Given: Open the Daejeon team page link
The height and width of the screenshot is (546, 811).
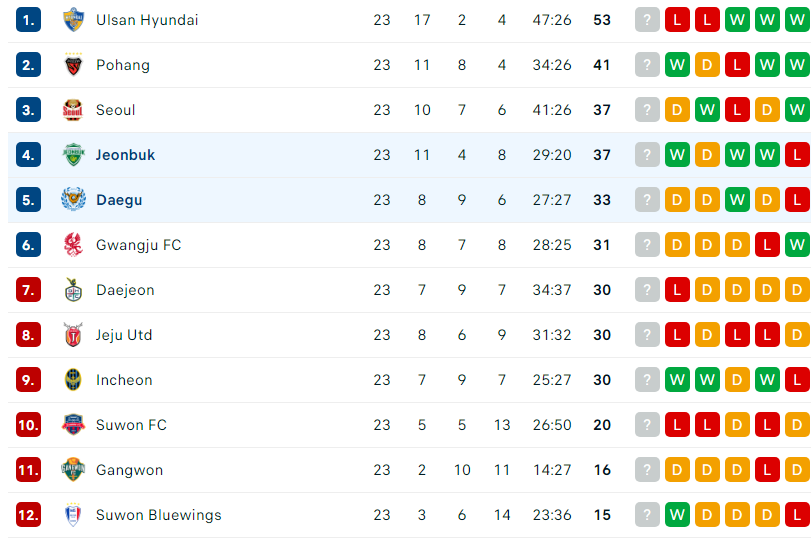Looking at the screenshot, I should pyautogui.click(x=125, y=290).
